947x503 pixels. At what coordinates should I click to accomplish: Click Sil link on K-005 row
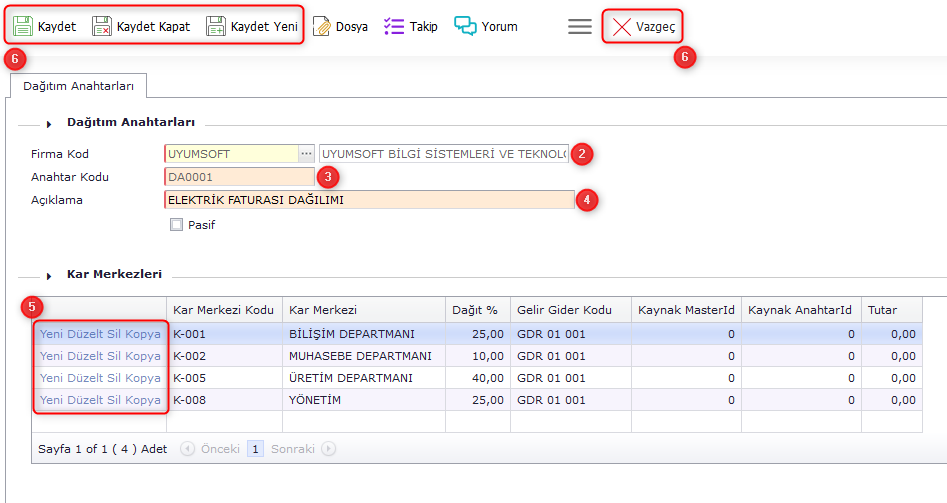[x=115, y=378]
